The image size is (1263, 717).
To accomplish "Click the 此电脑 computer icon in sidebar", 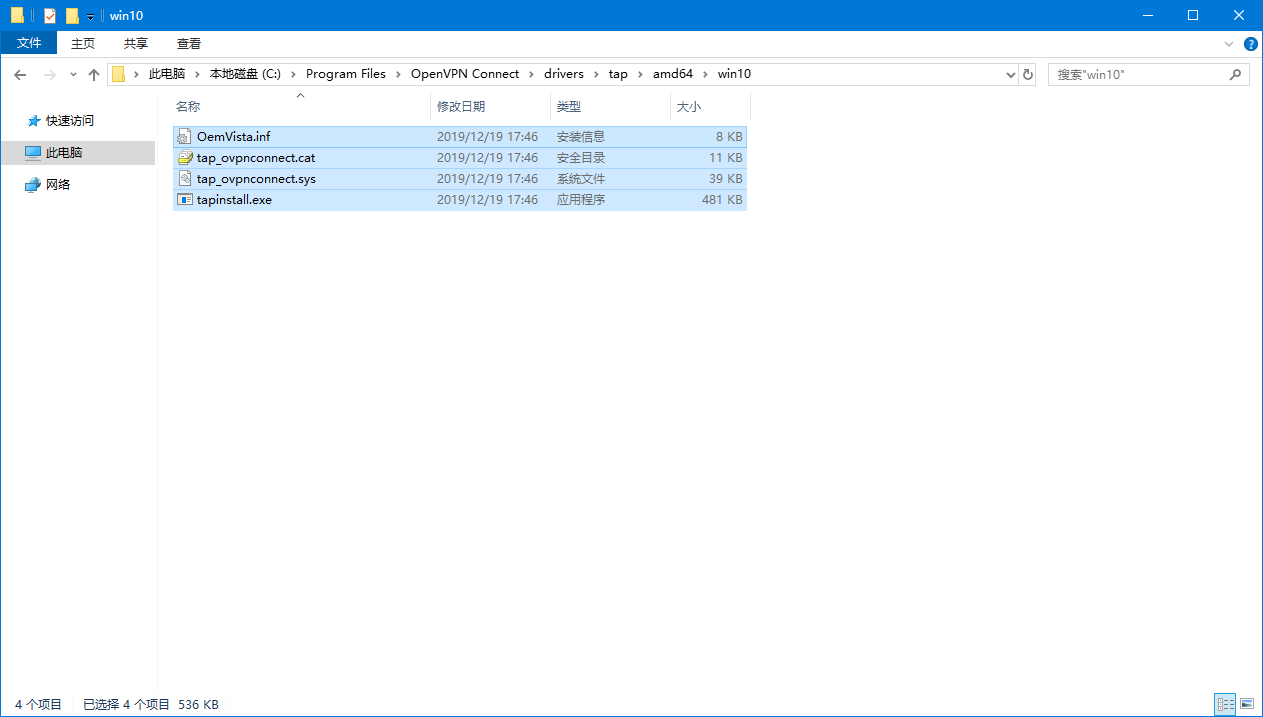I will (33, 153).
